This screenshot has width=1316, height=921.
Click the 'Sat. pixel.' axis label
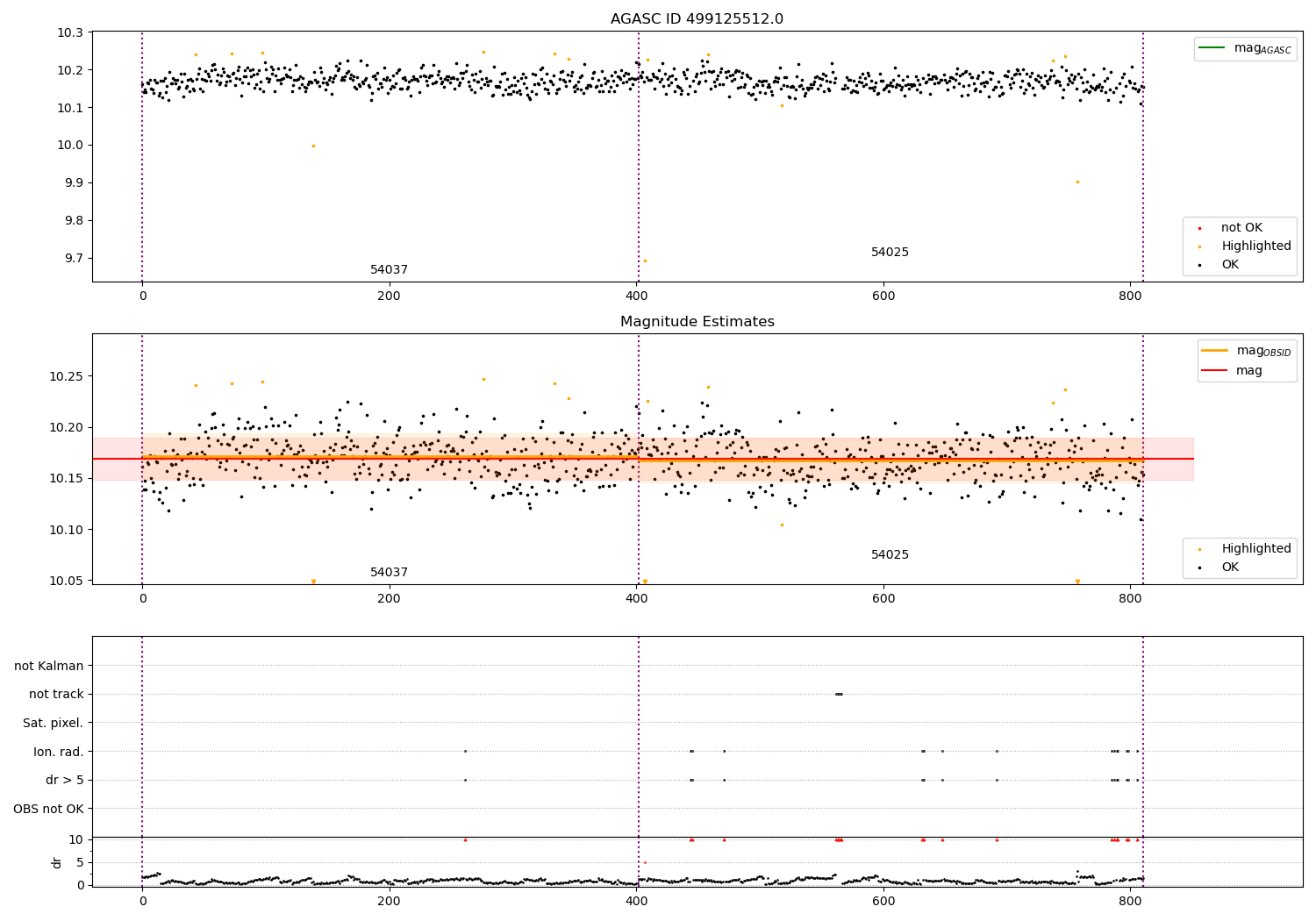[x=54, y=723]
